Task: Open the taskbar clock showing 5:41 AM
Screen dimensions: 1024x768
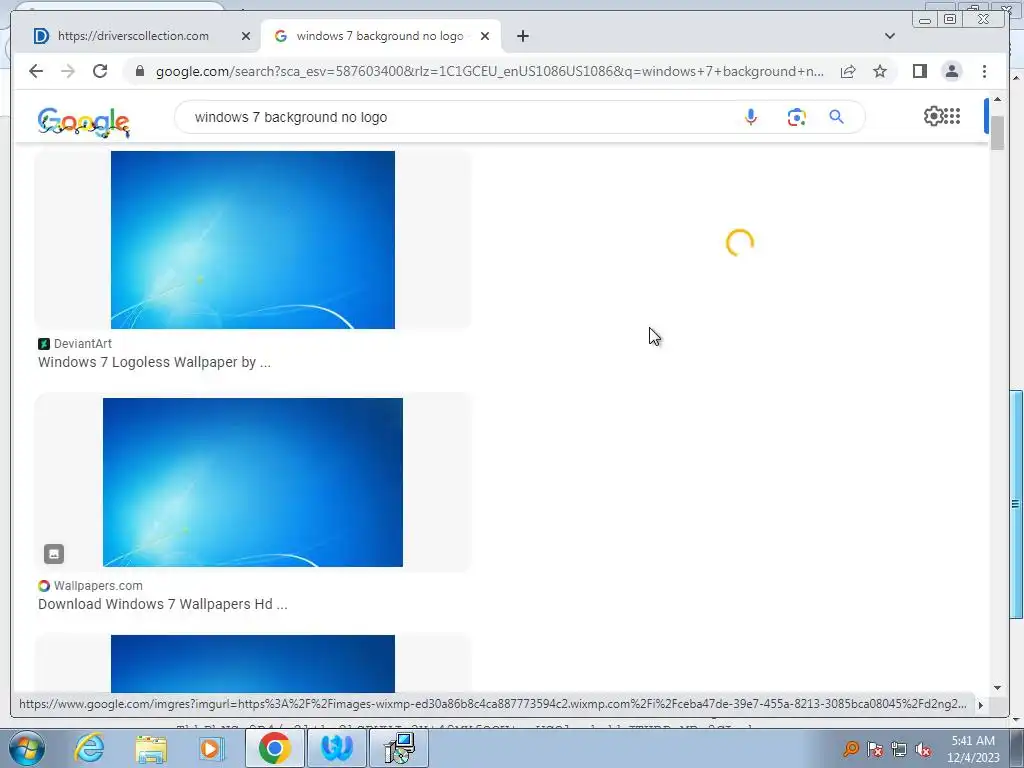Action: [973, 749]
